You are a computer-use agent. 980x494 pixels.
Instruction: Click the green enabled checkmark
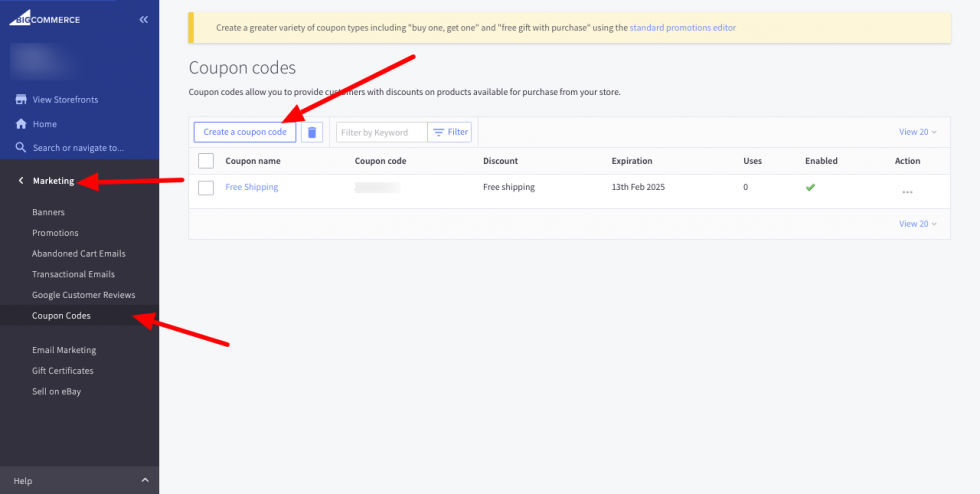tap(810, 187)
